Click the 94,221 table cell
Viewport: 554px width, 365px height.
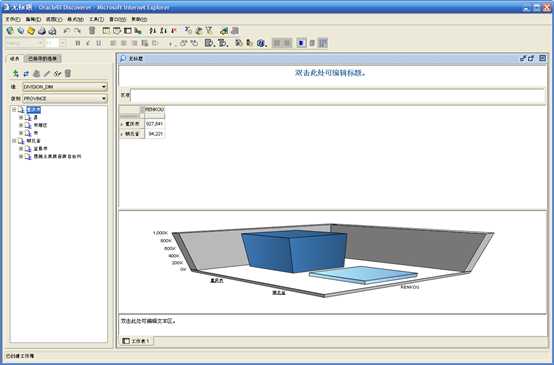(x=155, y=134)
